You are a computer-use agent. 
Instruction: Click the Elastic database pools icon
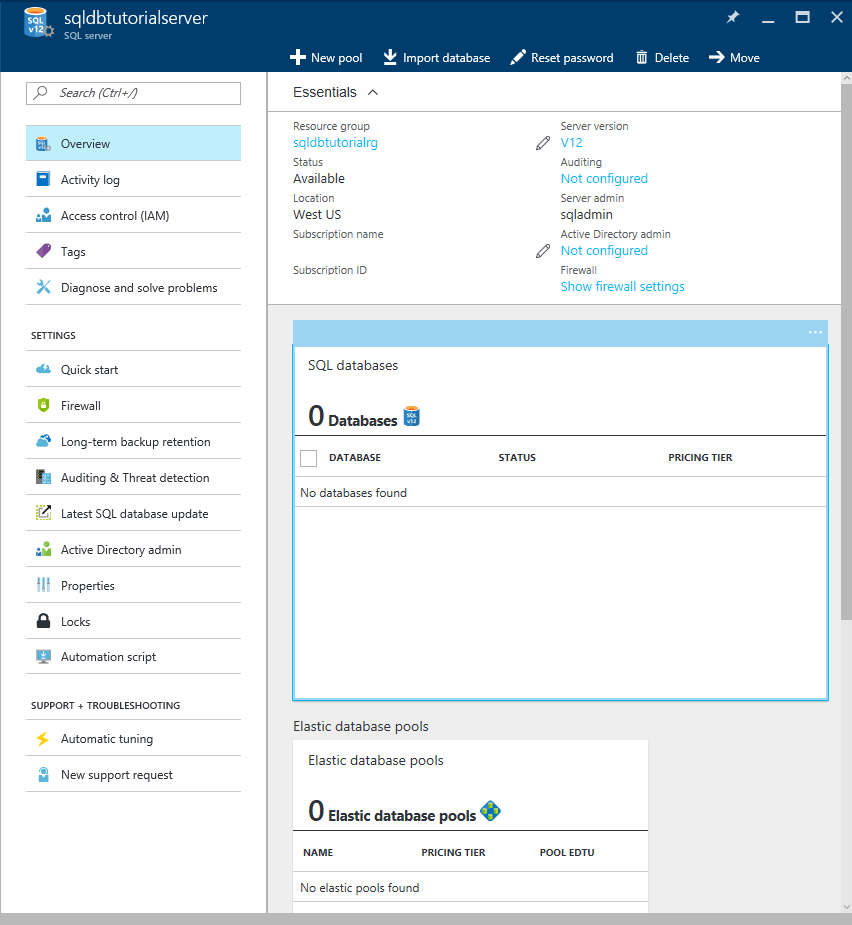click(x=490, y=811)
